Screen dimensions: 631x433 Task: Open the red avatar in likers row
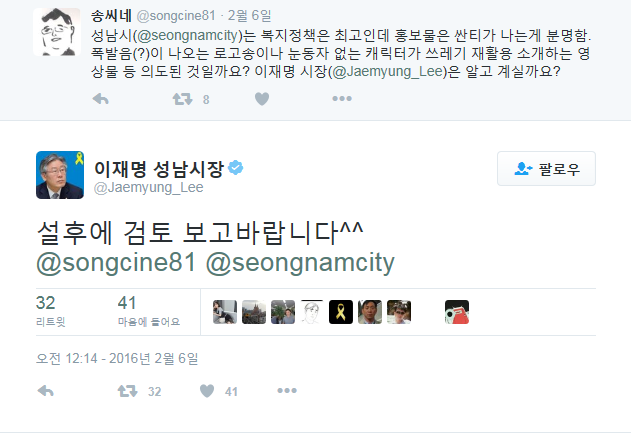tap(457, 312)
